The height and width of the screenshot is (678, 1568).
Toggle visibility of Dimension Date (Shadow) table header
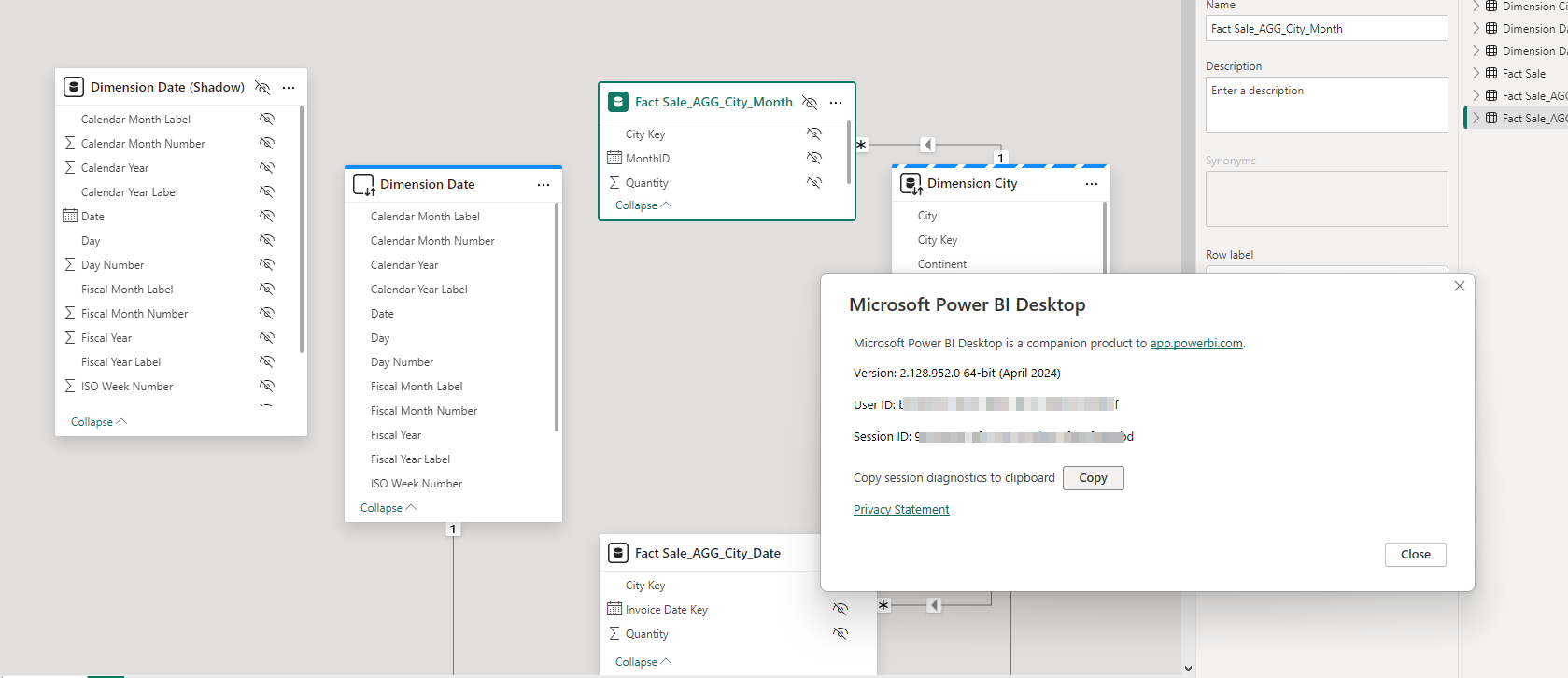click(262, 88)
